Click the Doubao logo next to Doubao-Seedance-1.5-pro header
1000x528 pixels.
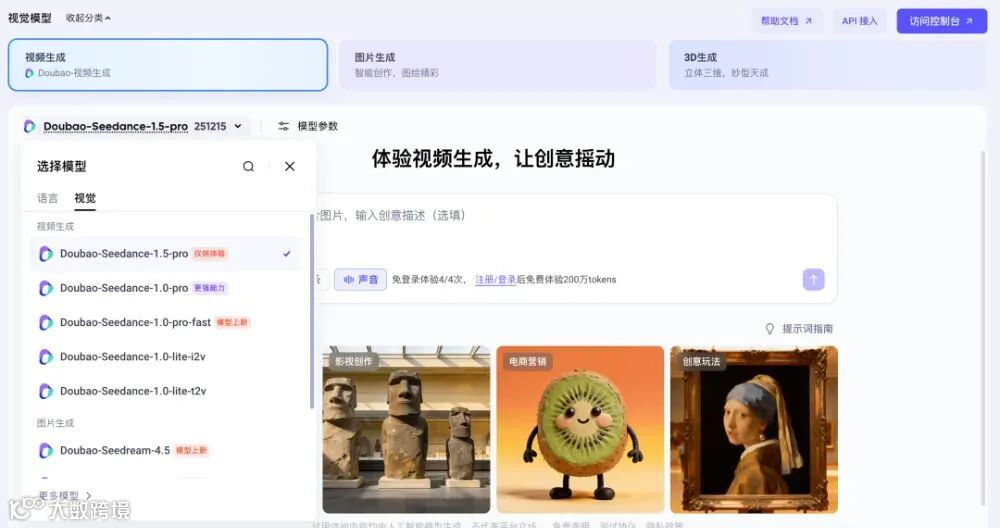click(x=29, y=126)
